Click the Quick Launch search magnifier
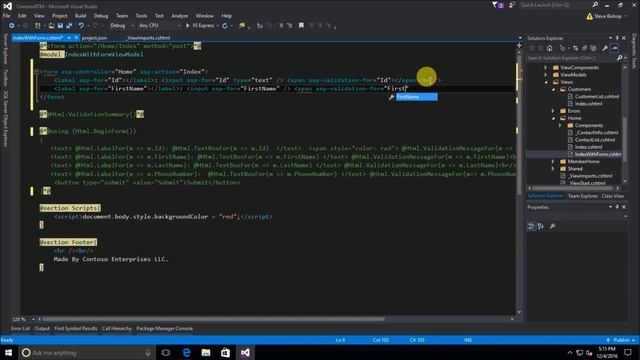Viewport: 640px width, 360px height. click(x=595, y=5)
